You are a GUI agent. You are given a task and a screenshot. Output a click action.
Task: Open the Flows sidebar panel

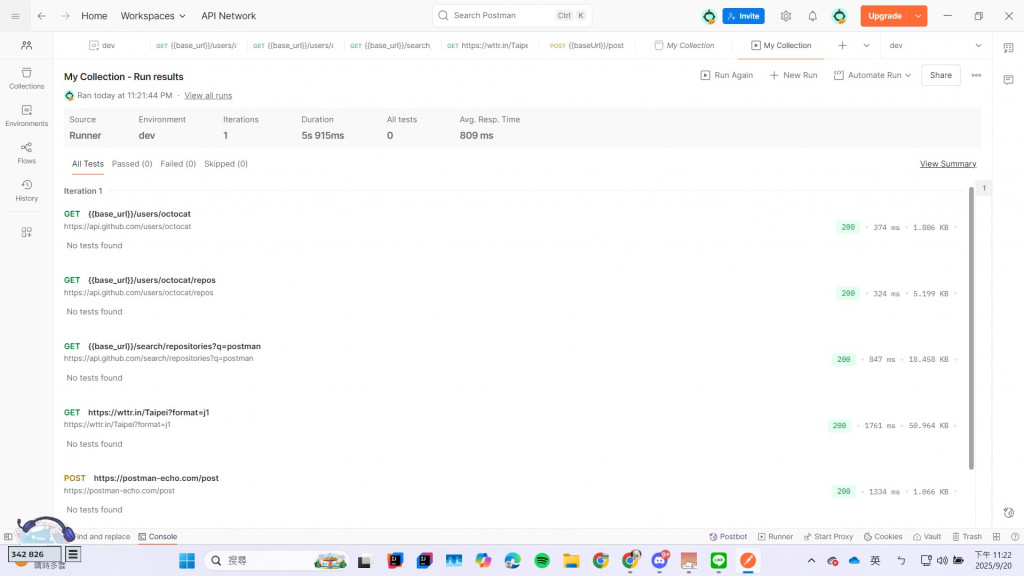pyautogui.click(x=26, y=153)
